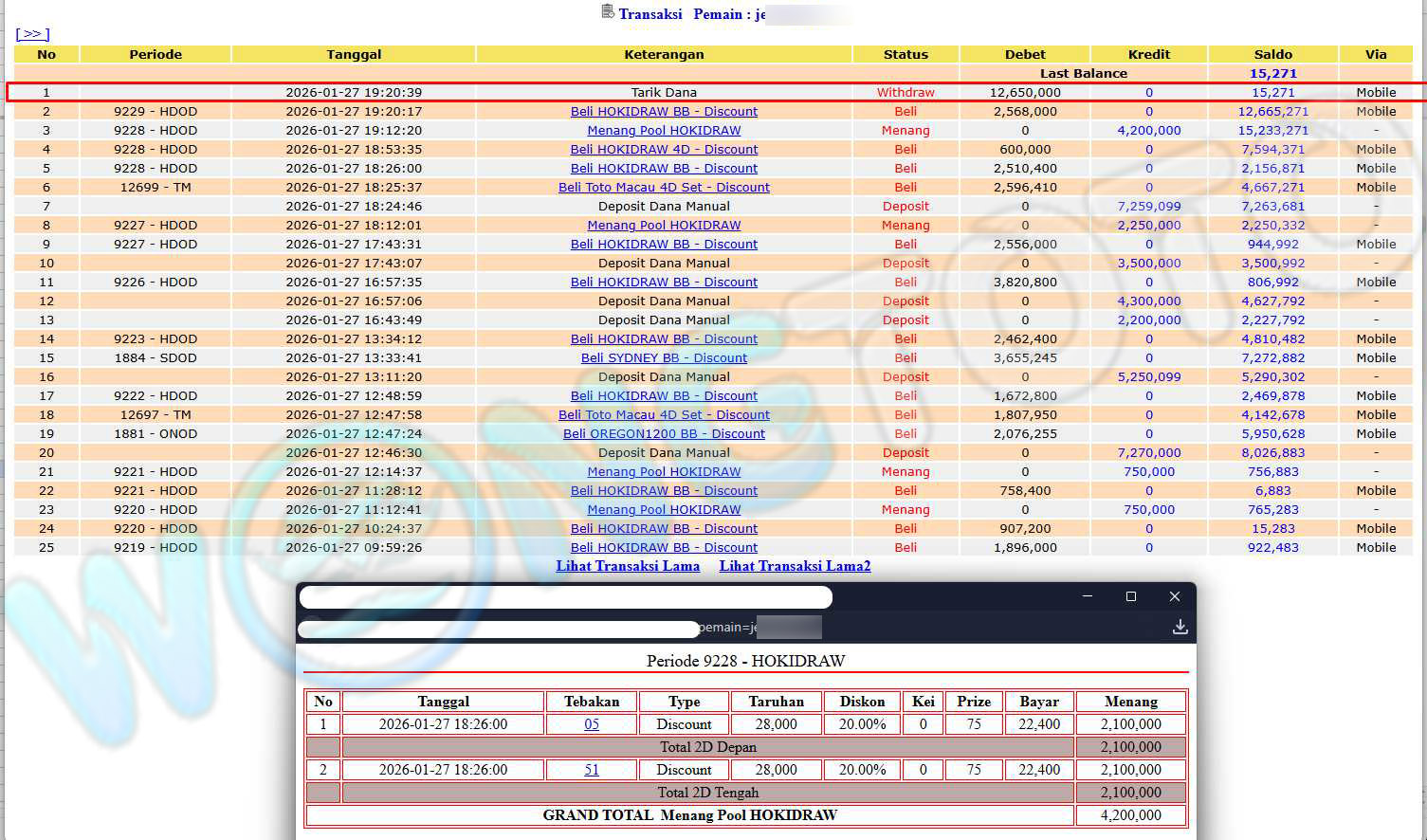
Task: Click Tebakan number 05 link
Action: point(592,724)
